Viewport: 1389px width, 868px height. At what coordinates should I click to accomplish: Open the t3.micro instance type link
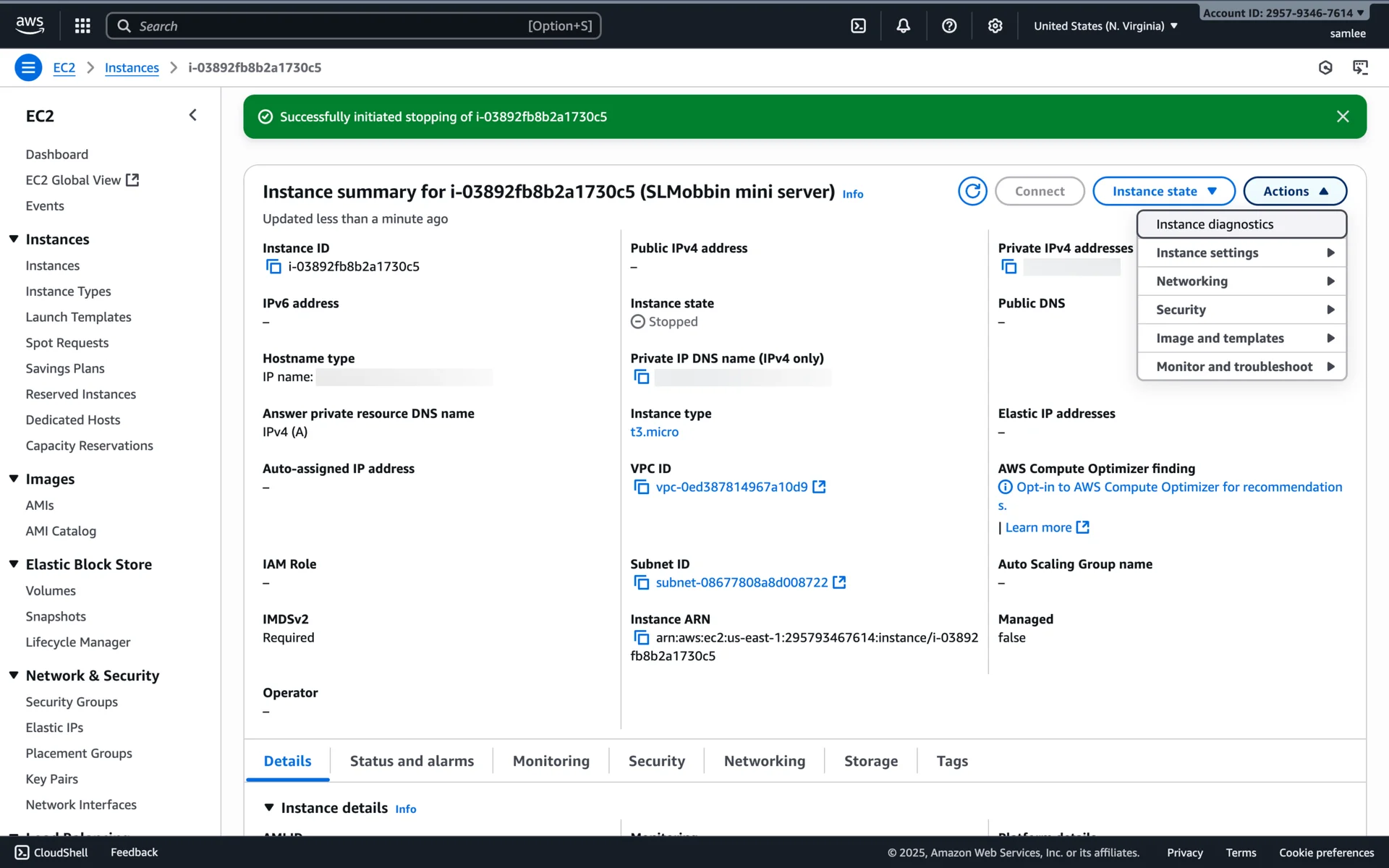coord(654,432)
